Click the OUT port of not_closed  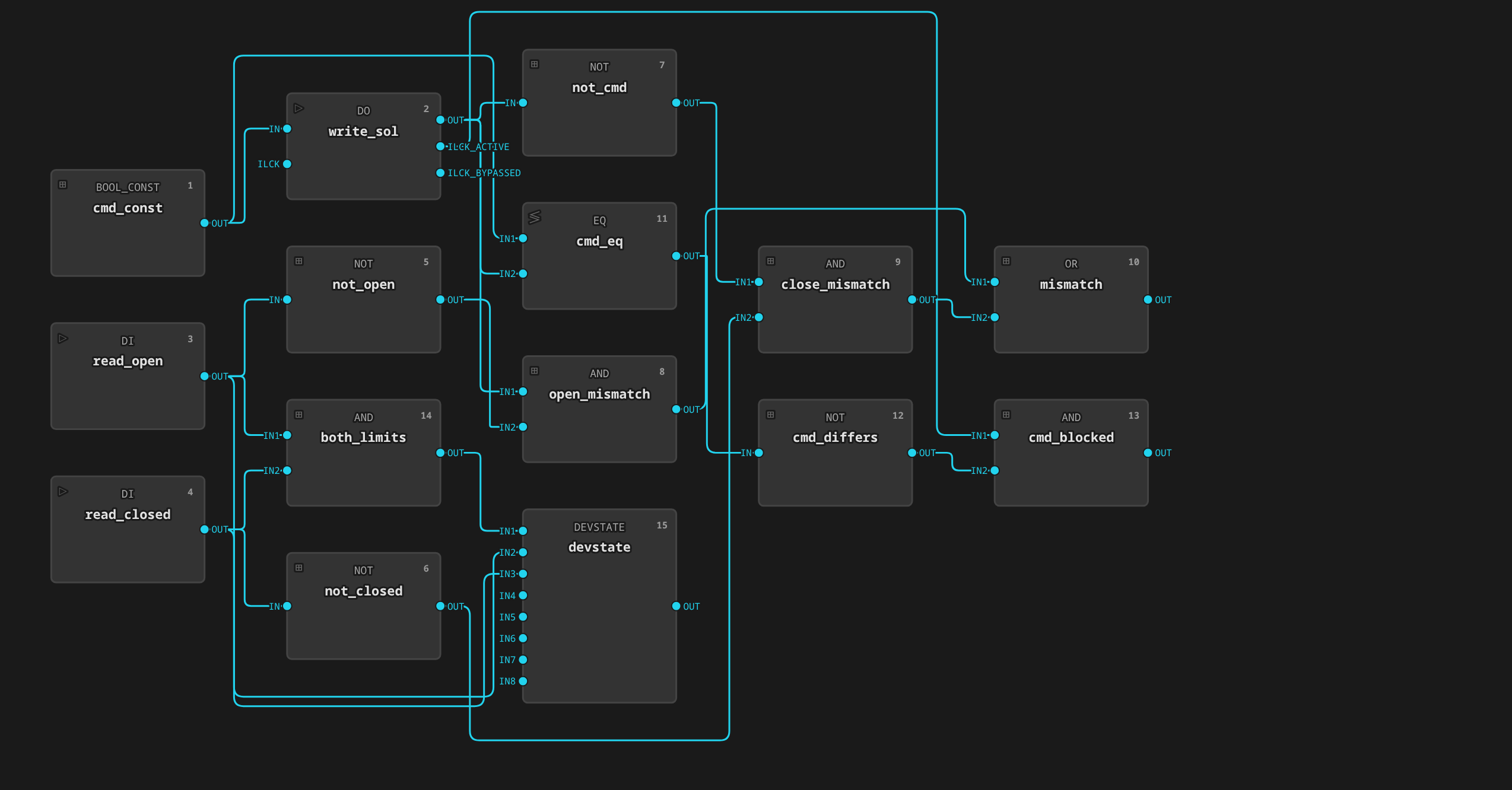pyautogui.click(x=440, y=606)
